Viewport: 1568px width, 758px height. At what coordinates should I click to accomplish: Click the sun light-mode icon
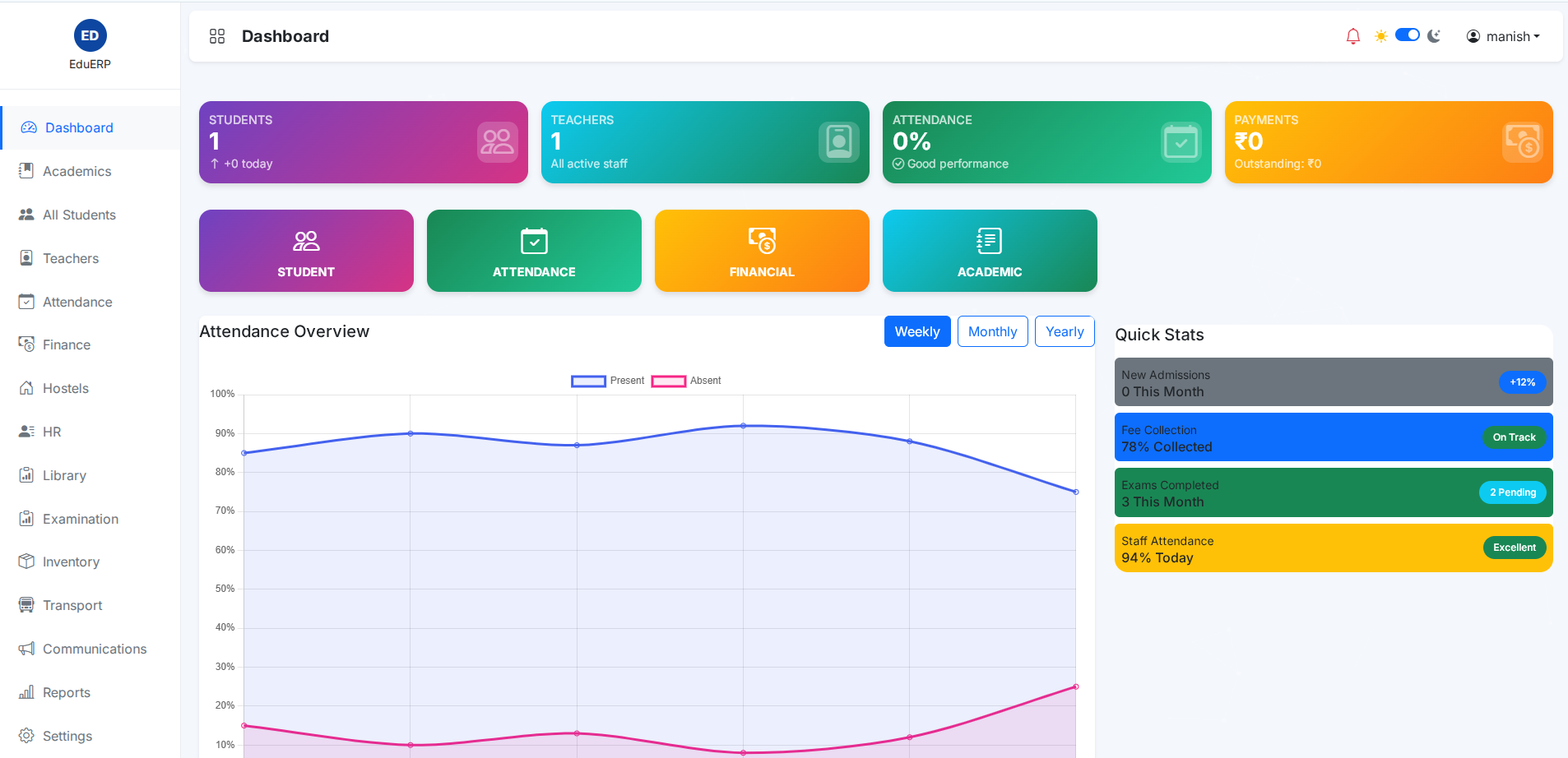(1380, 36)
